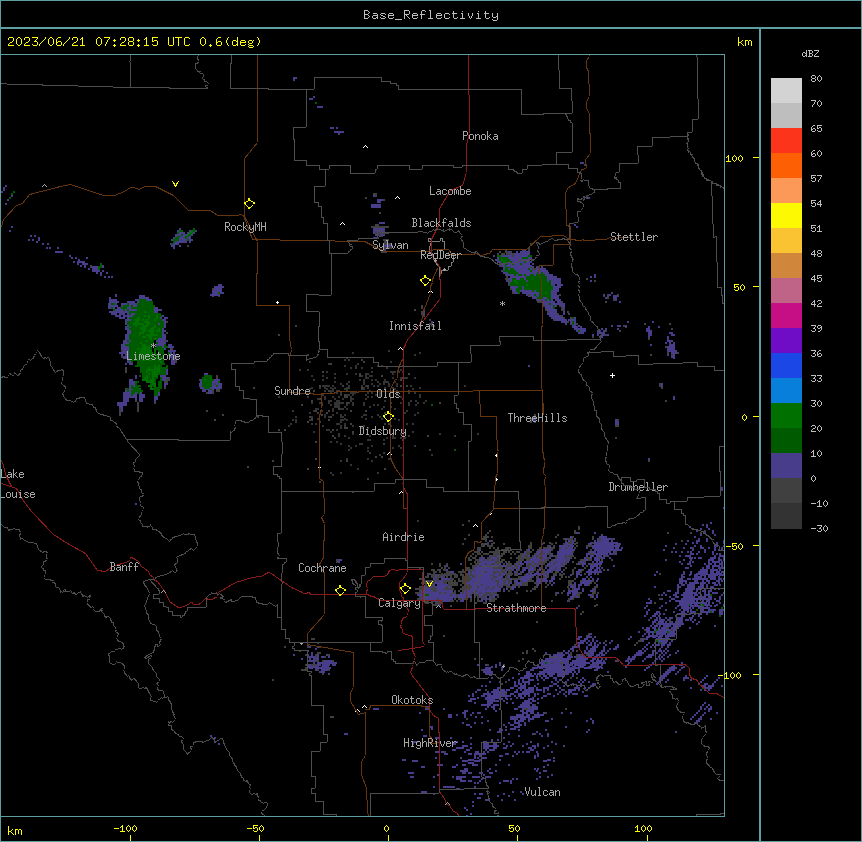Click the Airdrie city label
The width and height of the screenshot is (862, 842).
tap(404, 537)
